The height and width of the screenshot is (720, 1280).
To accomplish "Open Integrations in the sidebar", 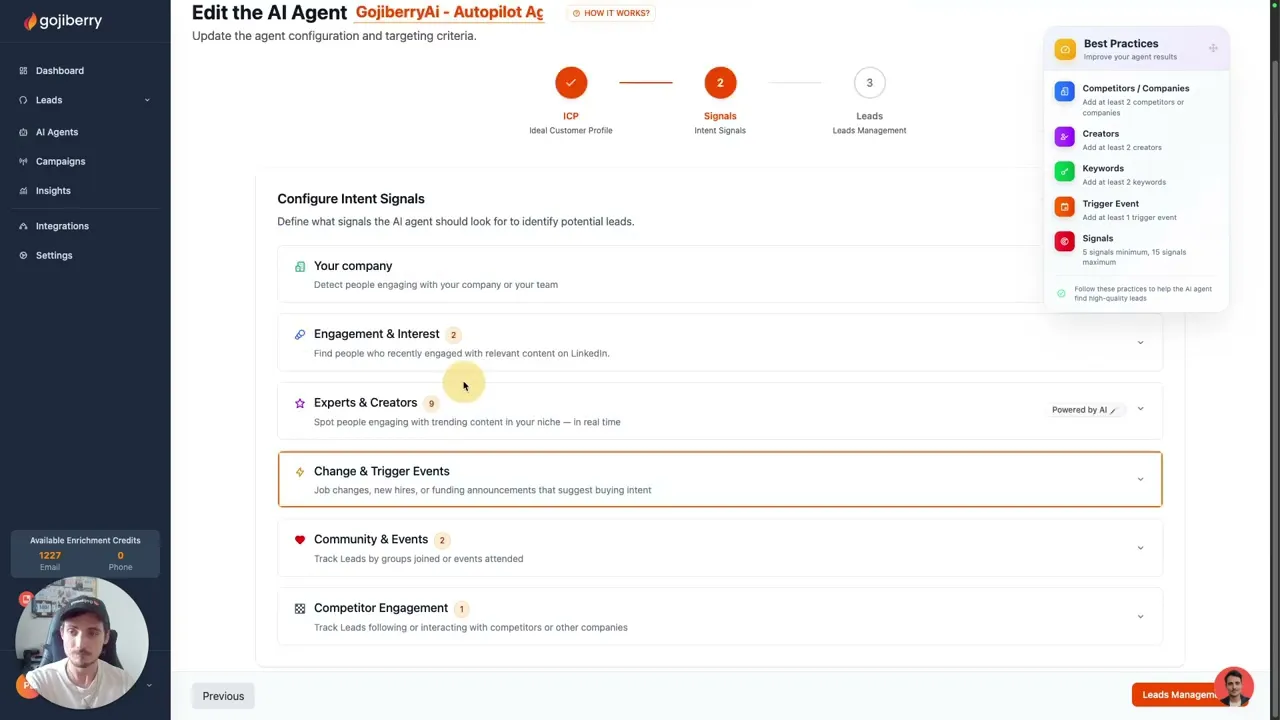I will click(x=62, y=226).
